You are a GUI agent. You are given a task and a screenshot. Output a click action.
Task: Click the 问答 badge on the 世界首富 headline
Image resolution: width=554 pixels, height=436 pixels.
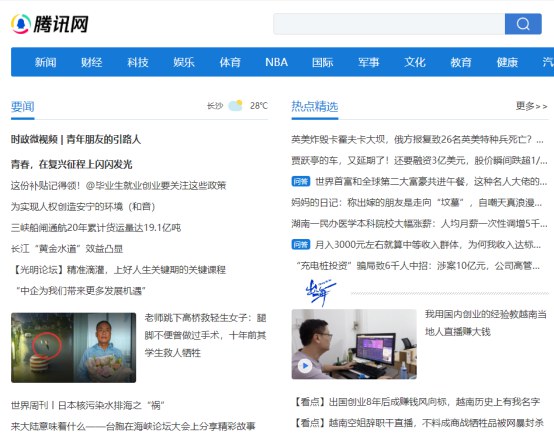(301, 182)
